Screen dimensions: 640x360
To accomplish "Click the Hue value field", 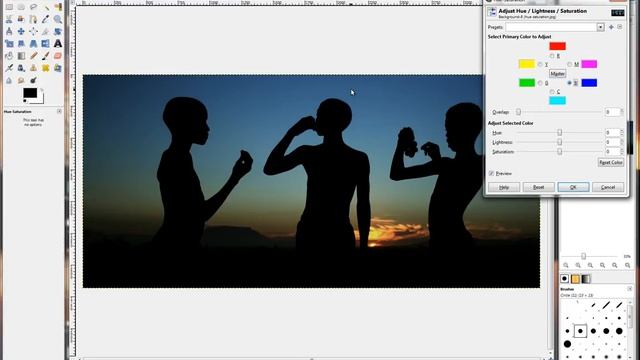I will pos(612,133).
